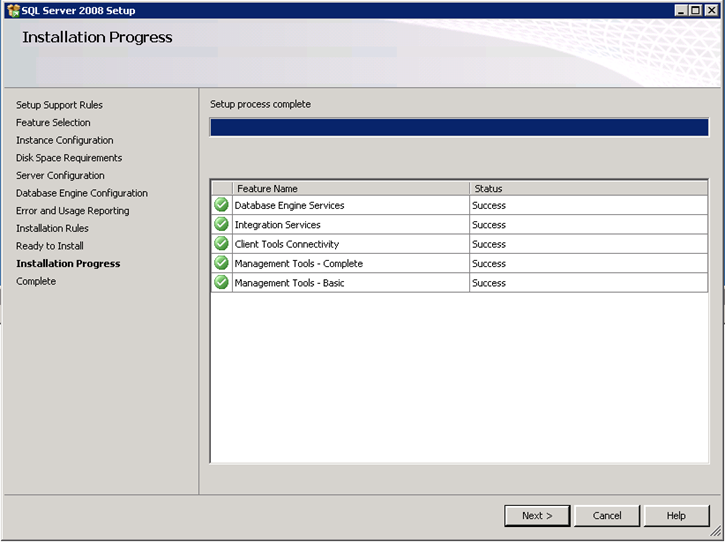Sort by the Status column header
This screenshot has height=542, width=725.
tap(589, 188)
